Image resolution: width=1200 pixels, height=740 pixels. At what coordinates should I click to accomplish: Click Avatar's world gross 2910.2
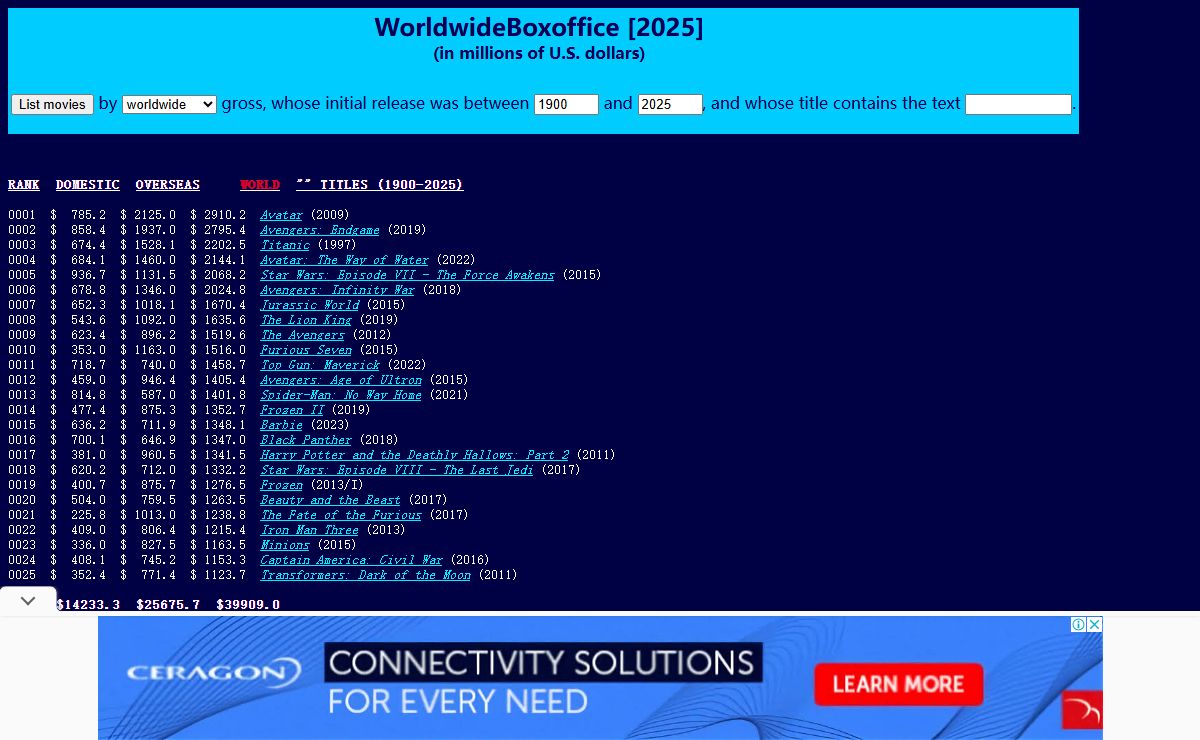(x=225, y=215)
